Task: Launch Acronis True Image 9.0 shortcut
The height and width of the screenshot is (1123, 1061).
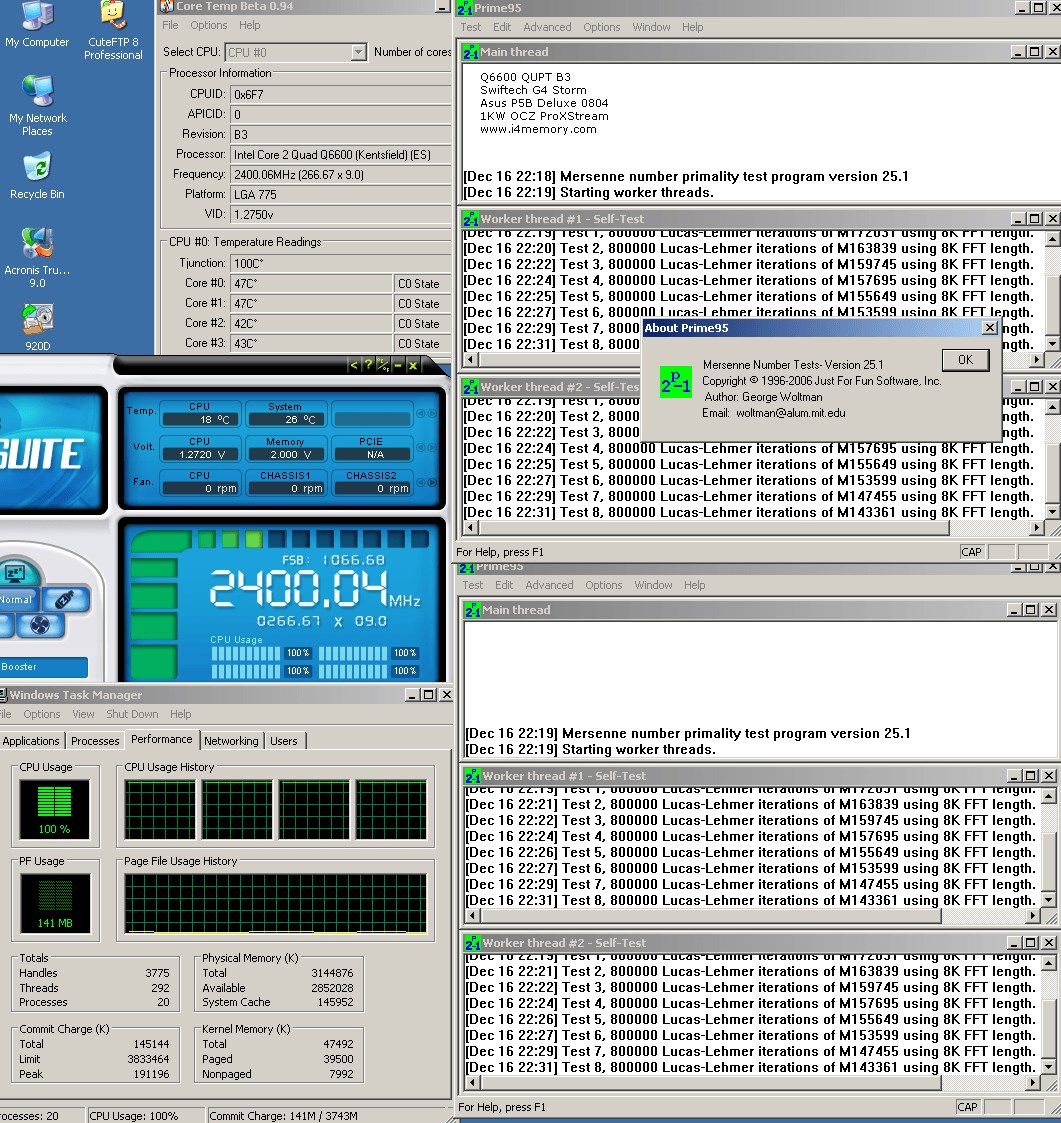Action: 37,257
